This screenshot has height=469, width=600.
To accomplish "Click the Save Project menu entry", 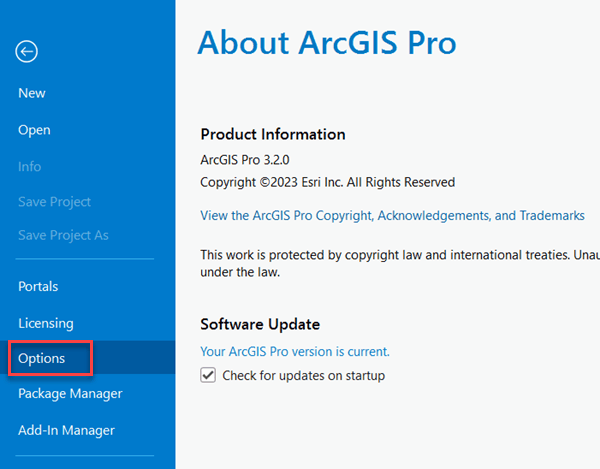I will 54,202.
